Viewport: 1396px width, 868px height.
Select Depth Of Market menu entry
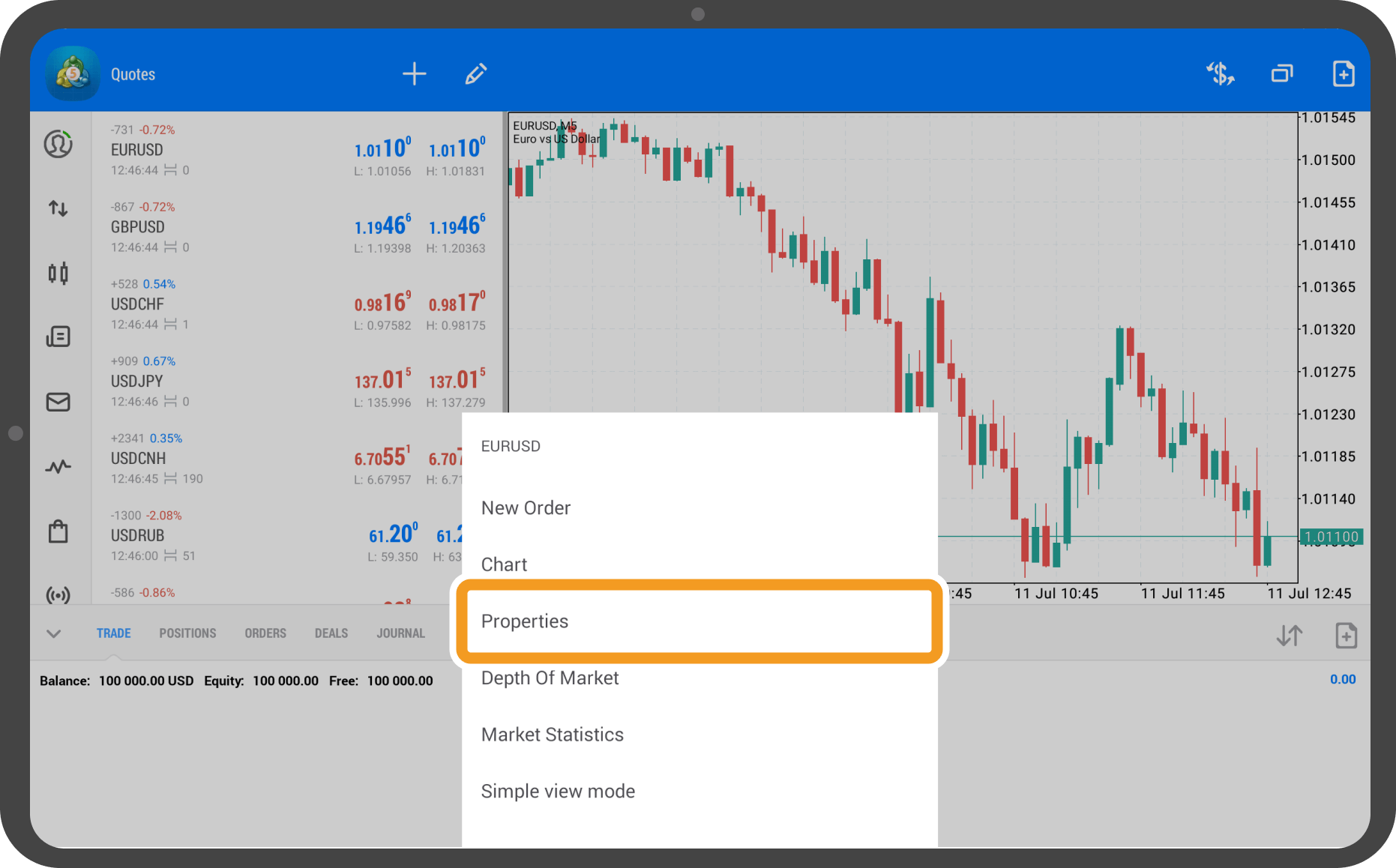550,678
